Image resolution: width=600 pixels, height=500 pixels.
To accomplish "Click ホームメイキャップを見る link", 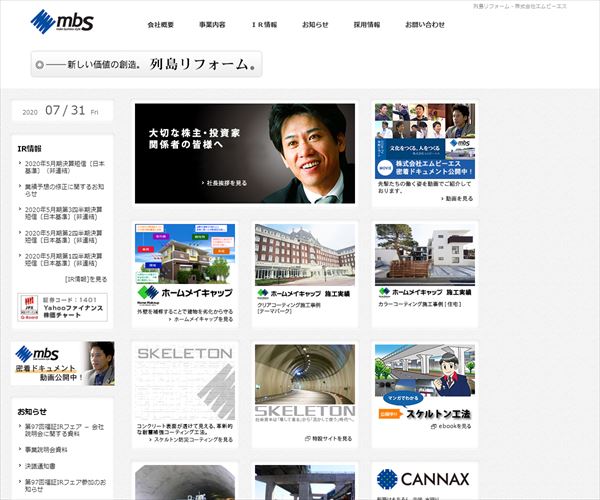I will click(201, 319).
